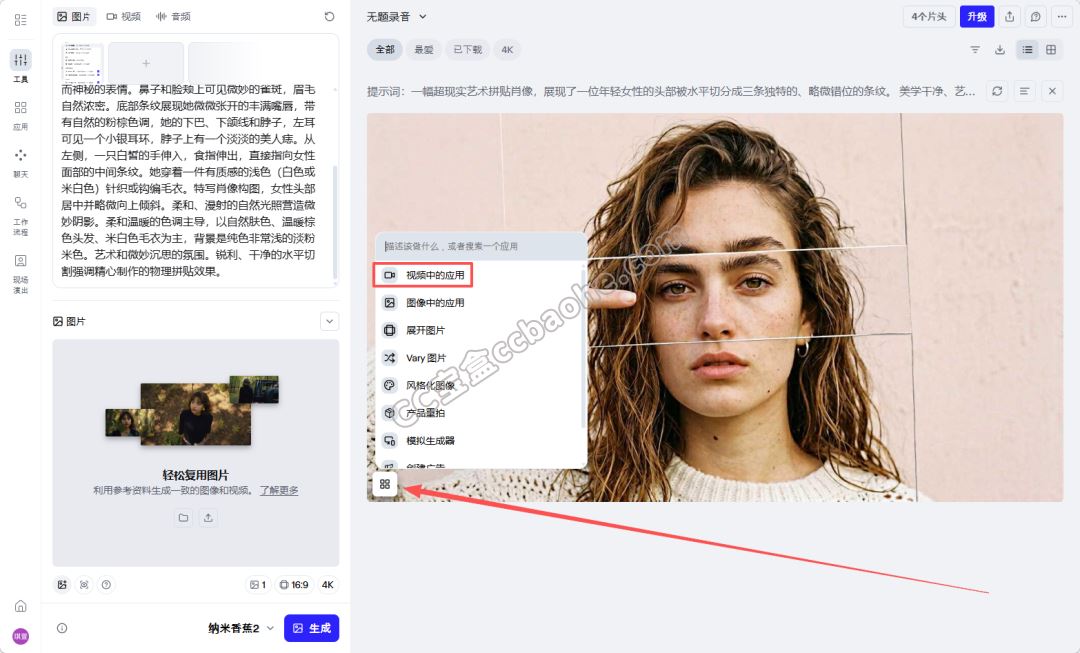The height and width of the screenshot is (653, 1080).
Task: Switch to the 音频 (Audio) tab
Action: [173, 17]
